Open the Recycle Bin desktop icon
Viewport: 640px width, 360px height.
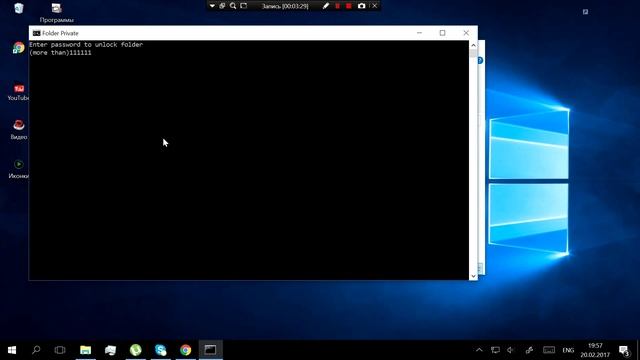pos(18,8)
